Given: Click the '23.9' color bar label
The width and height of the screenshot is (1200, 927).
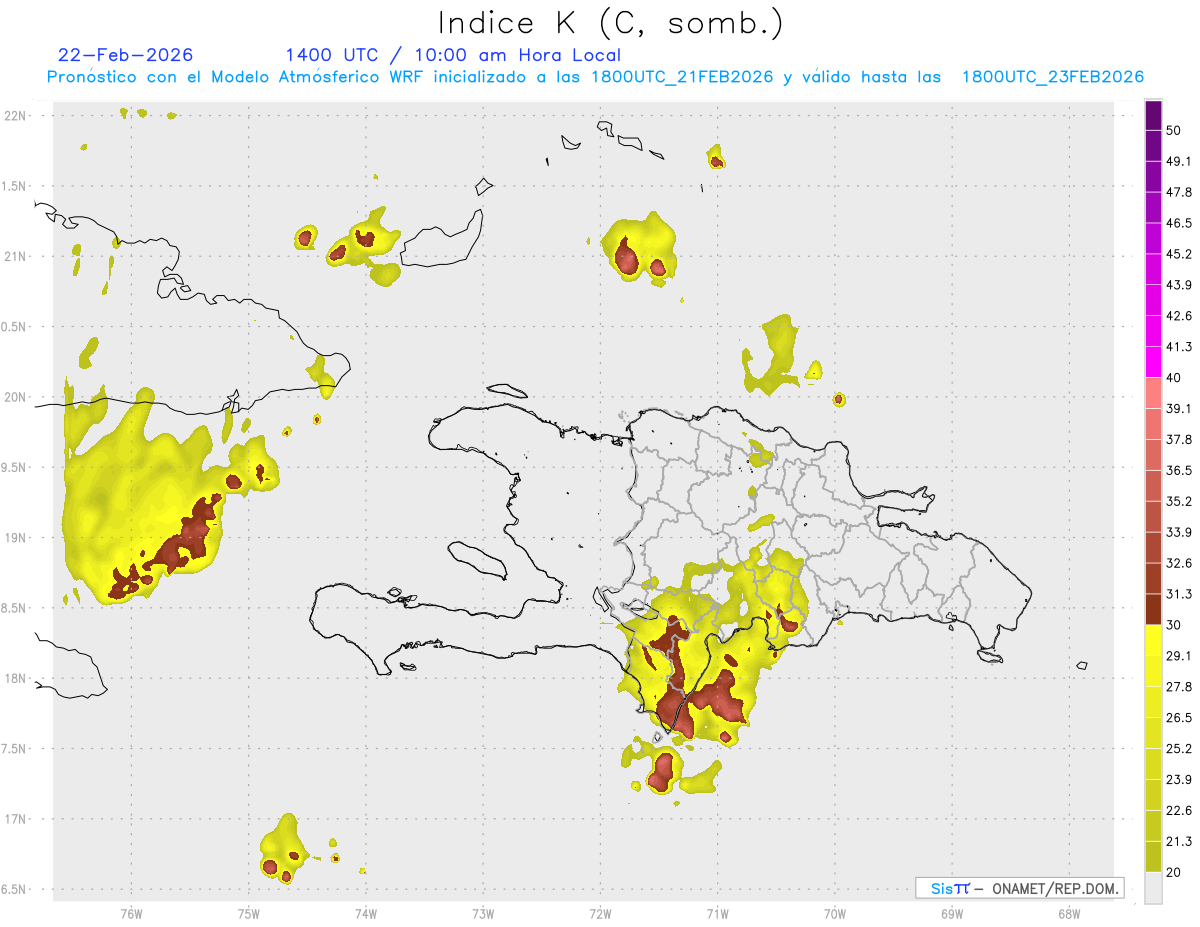Looking at the screenshot, I should pos(1179,780).
